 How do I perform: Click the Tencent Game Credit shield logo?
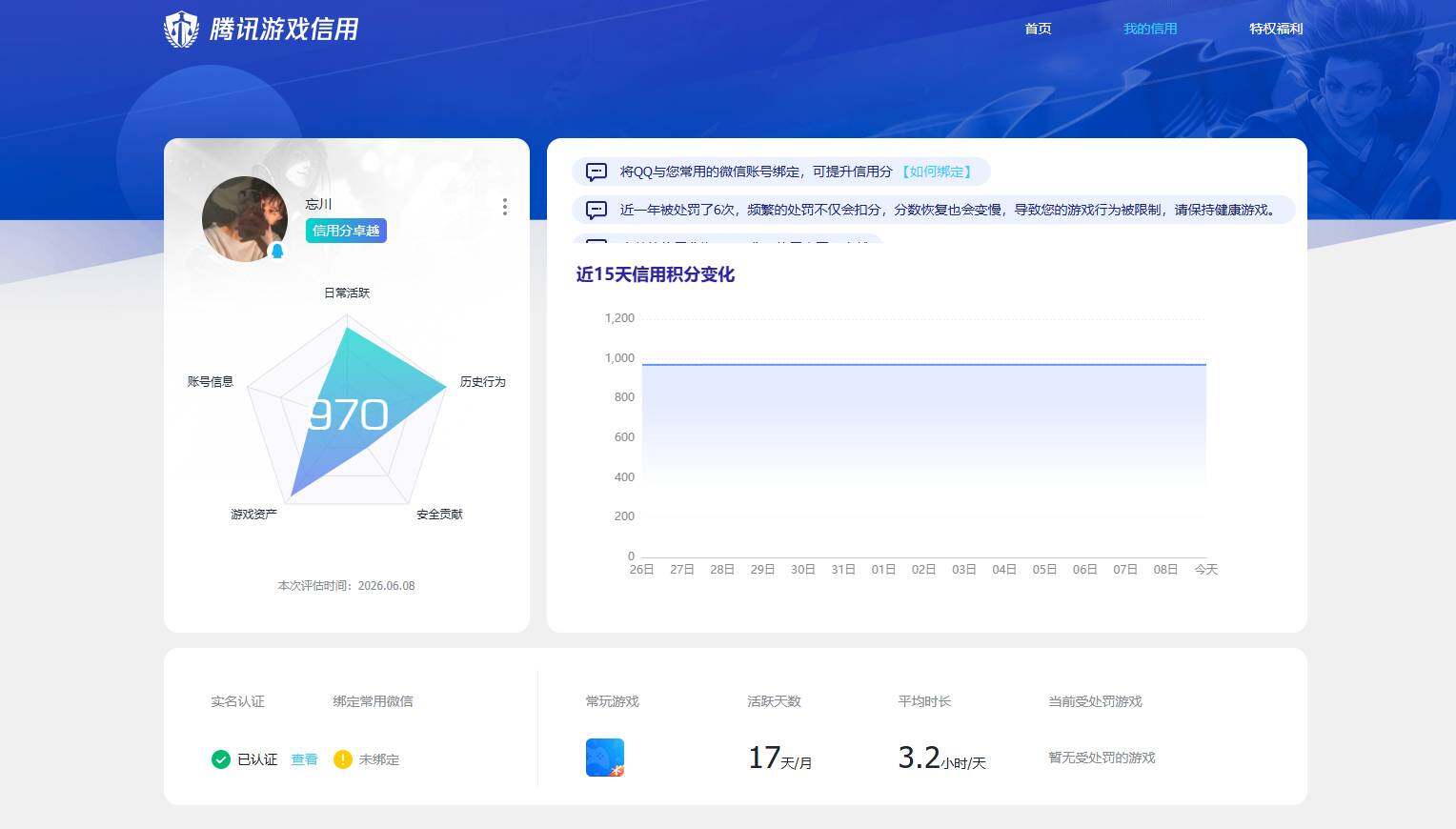click(x=181, y=29)
